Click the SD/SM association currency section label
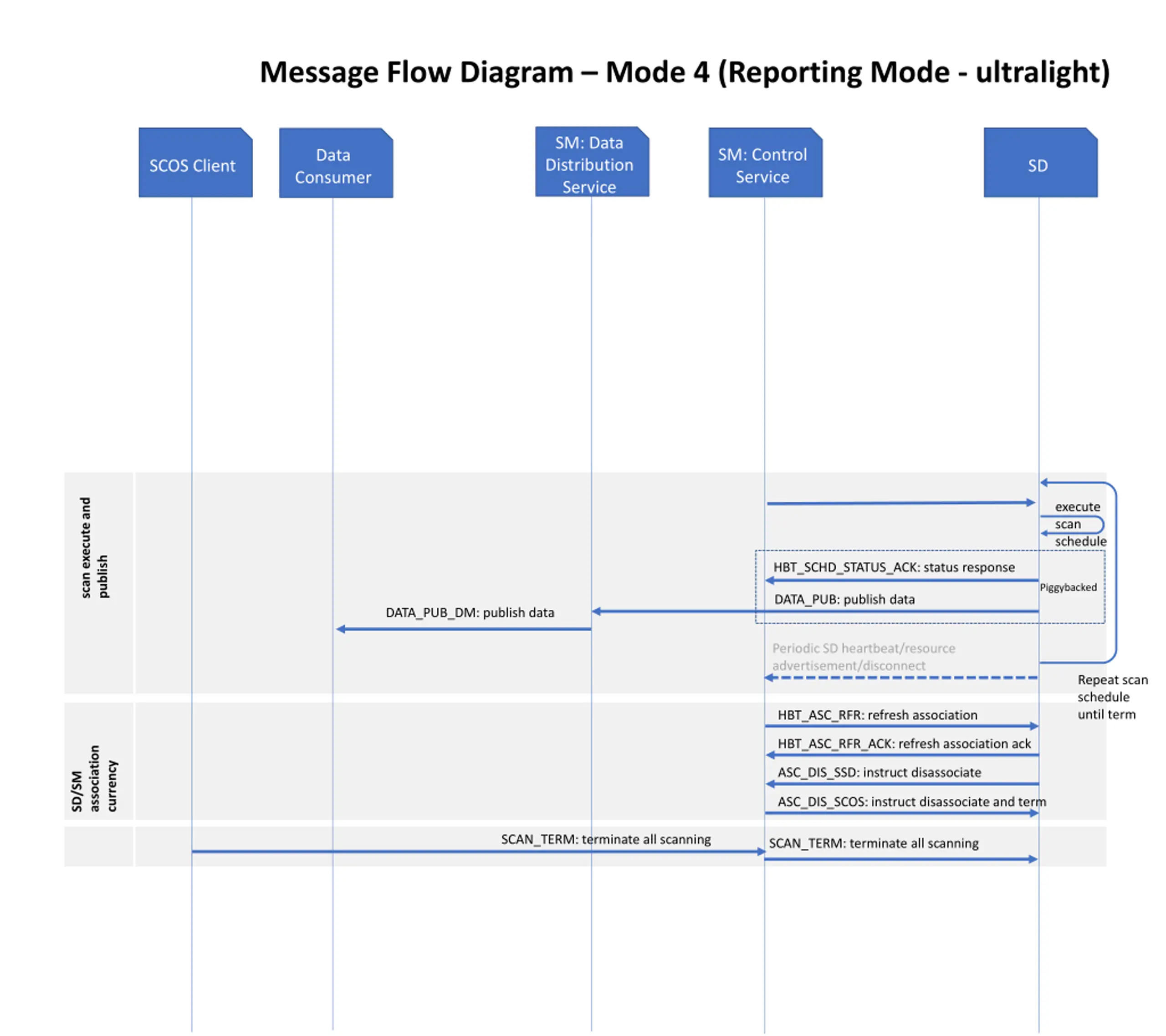Screen dimensions: 1166x1036 pos(94,778)
